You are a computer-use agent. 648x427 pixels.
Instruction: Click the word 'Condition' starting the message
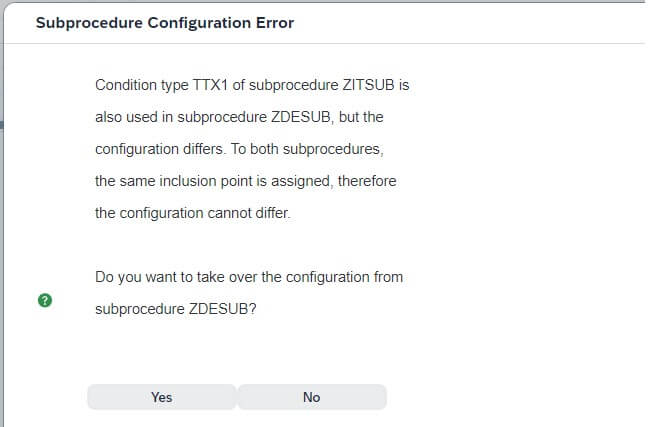pyautogui.click(x=122, y=85)
